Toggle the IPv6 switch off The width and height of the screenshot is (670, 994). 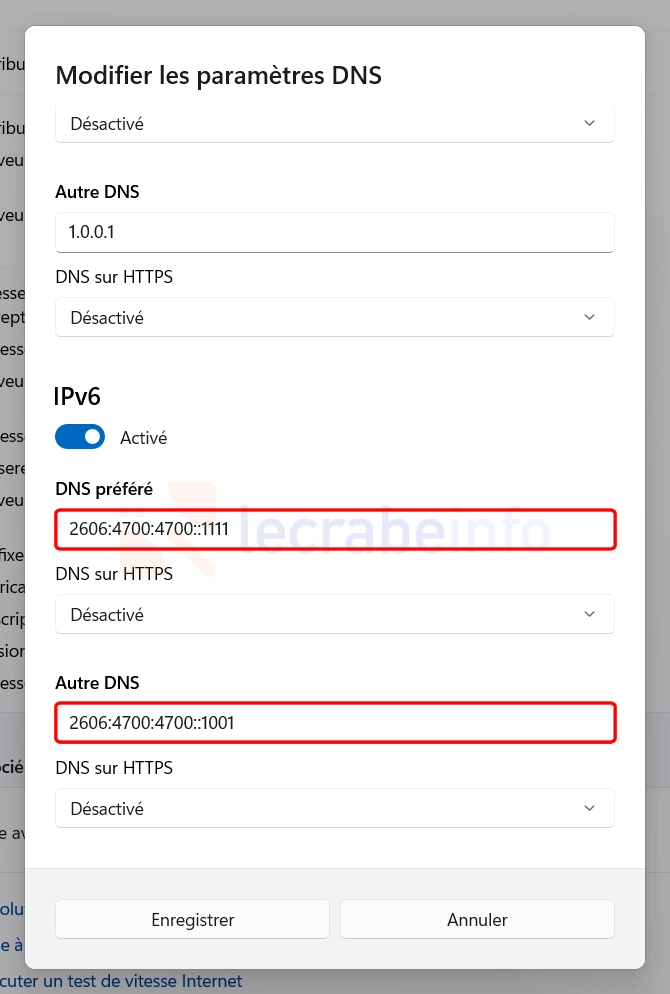pyautogui.click(x=80, y=437)
